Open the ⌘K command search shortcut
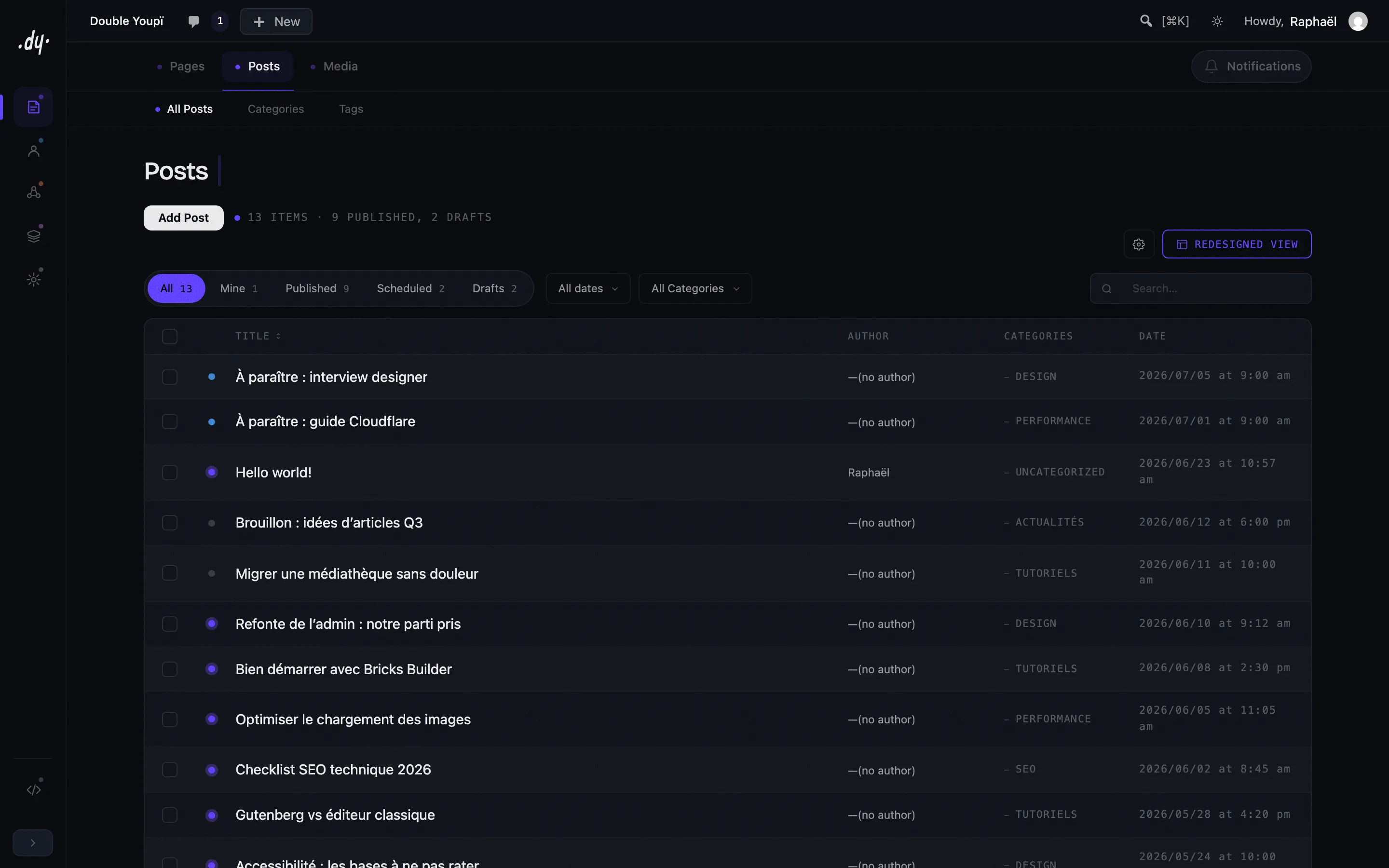The width and height of the screenshot is (1389, 868). [x=1175, y=21]
